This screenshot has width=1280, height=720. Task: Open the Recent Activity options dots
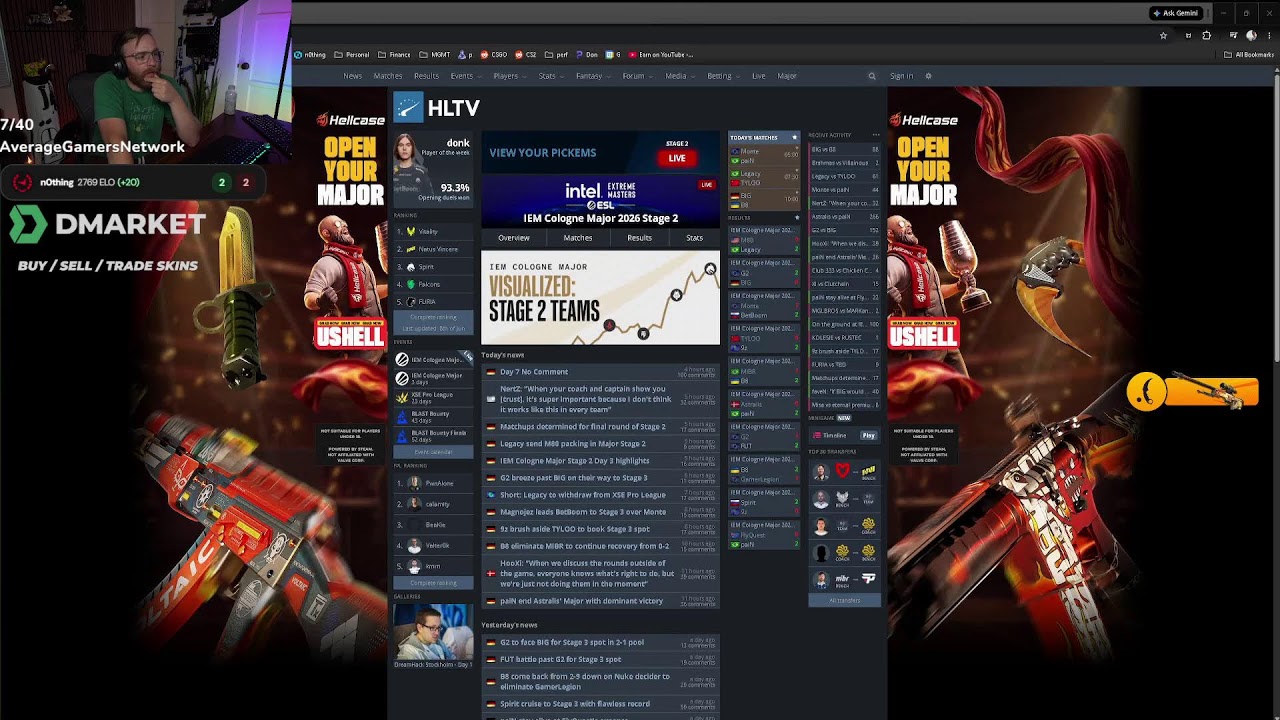pos(876,135)
